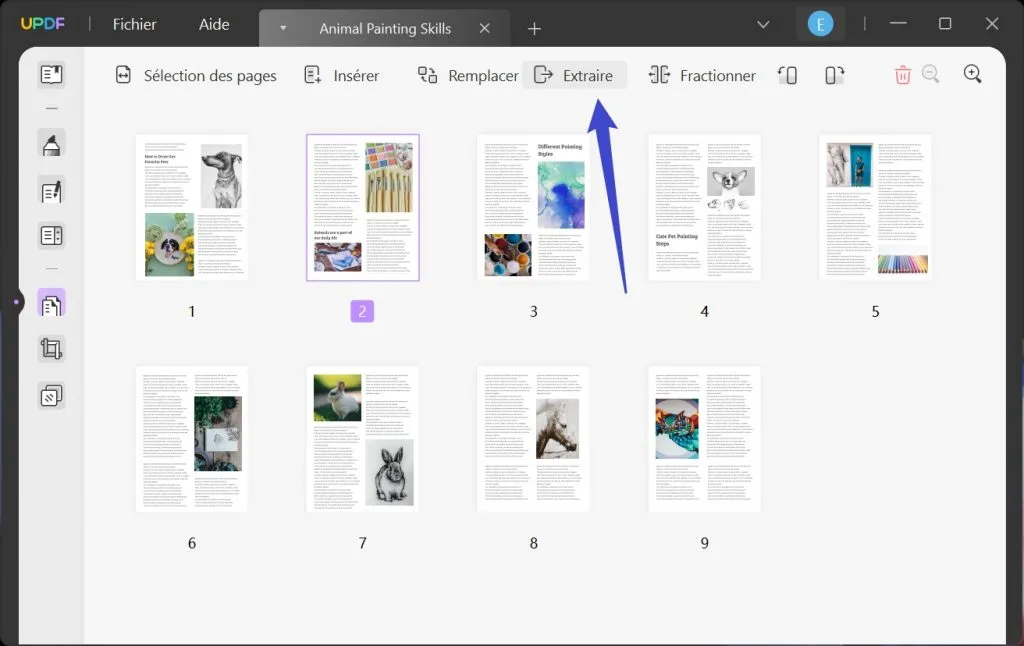Screen dimensions: 1024x646
Task: Open the Aide menu
Action: (213, 24)
